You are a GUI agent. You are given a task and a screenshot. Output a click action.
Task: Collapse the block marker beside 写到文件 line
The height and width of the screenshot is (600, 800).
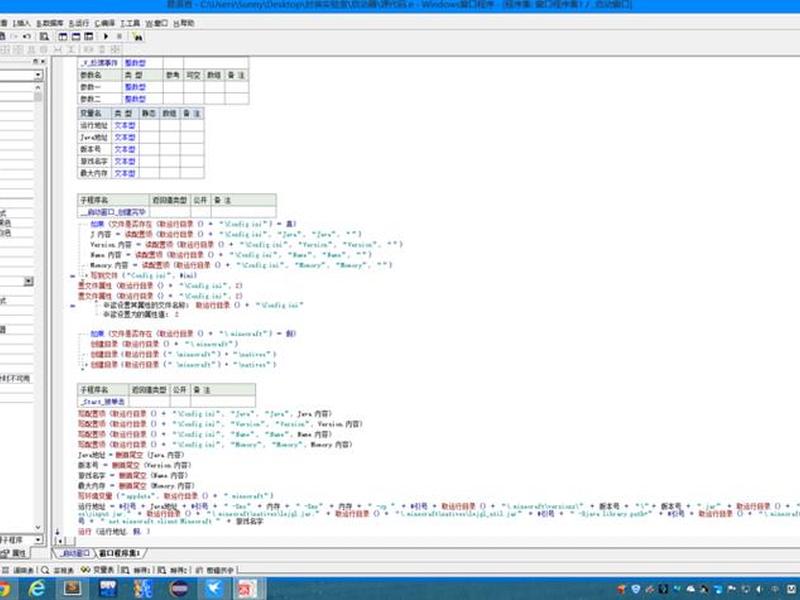[x=72, y=276]
